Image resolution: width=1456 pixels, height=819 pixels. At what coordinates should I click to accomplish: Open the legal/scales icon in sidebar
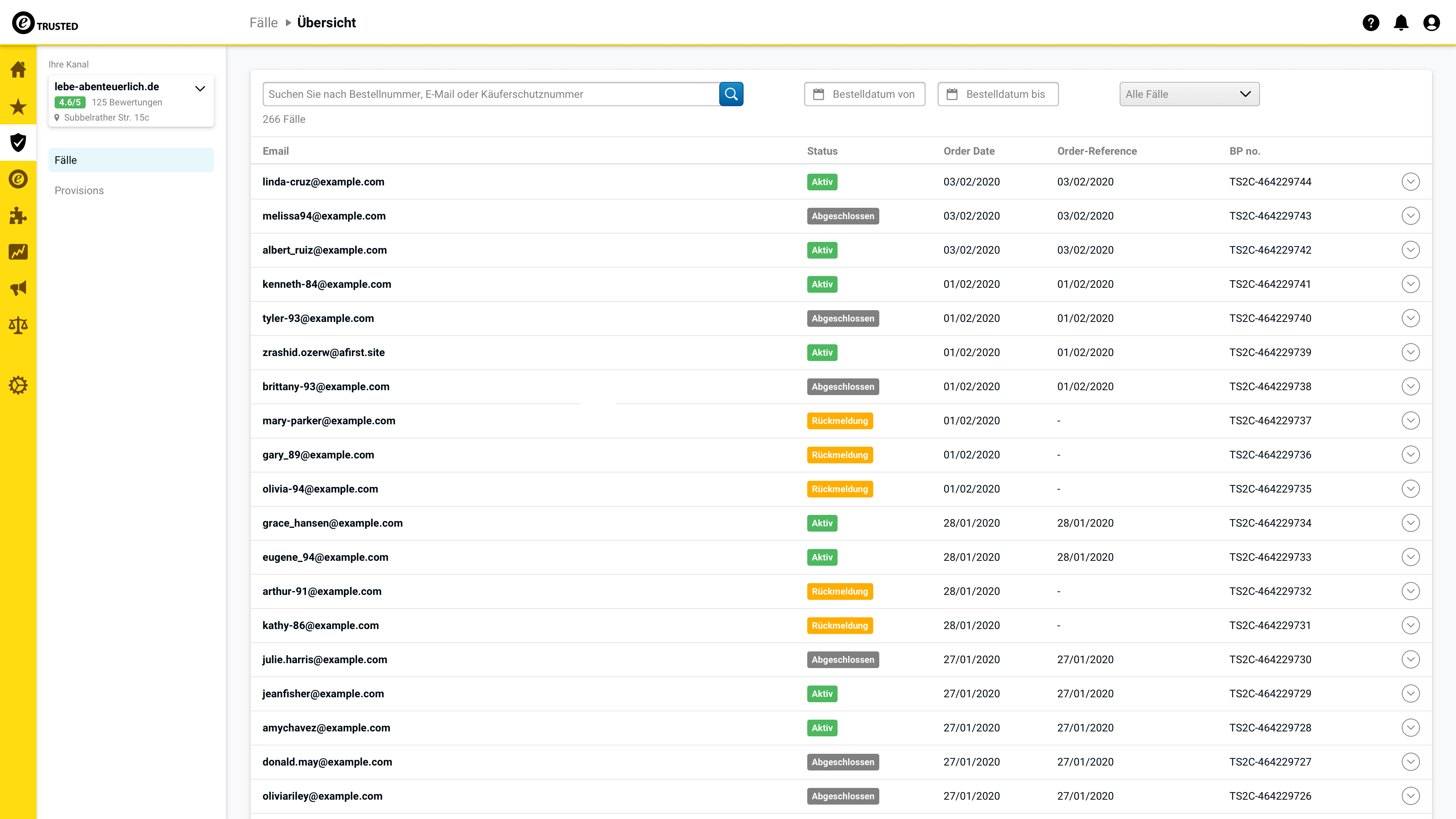coord(18,325)
